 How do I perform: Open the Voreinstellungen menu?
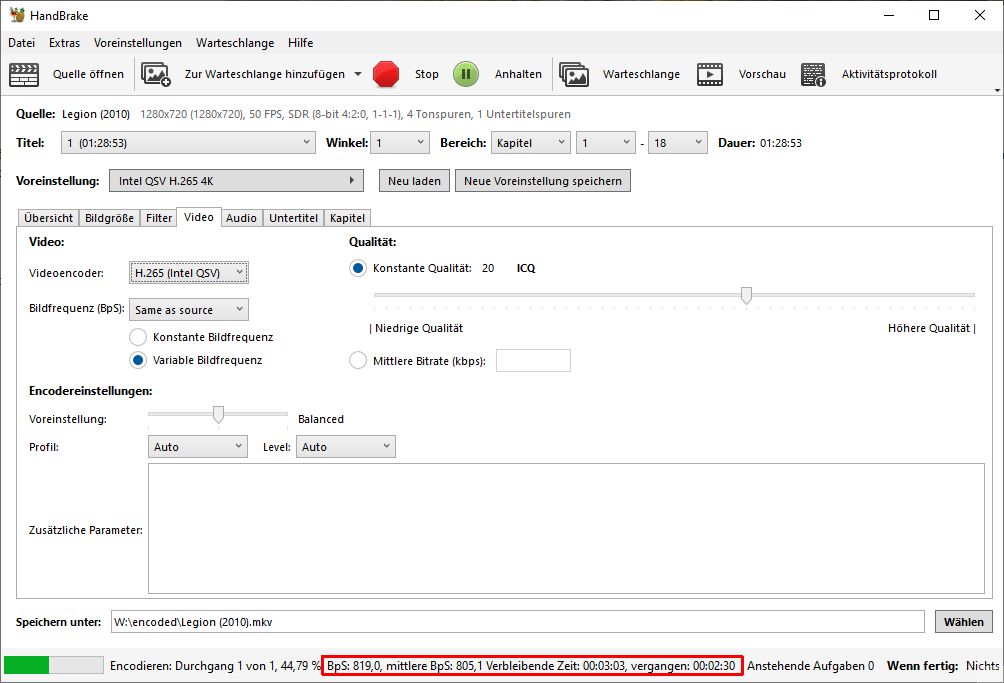[x=138, y=43]
